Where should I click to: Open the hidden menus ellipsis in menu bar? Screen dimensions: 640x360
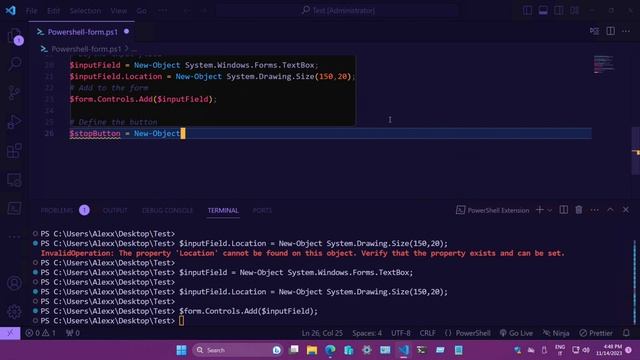[x=163, y=11]
